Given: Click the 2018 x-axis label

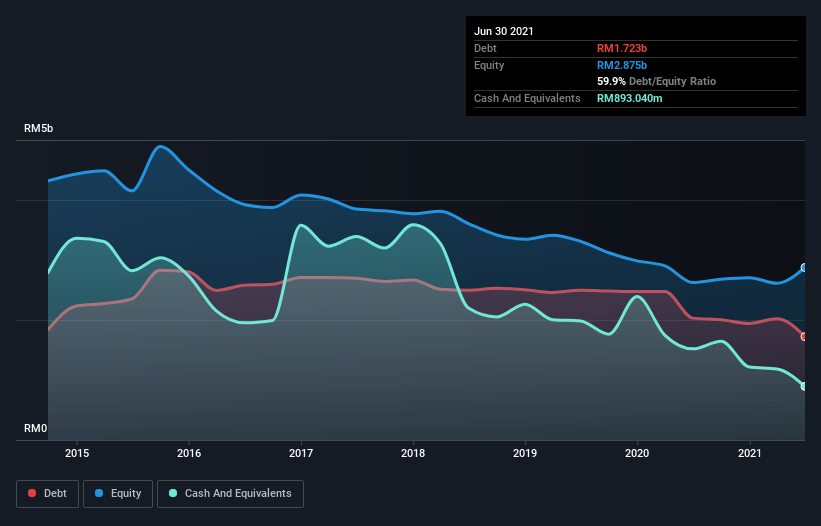Looking at the screenshot, I should coord(413,453).
